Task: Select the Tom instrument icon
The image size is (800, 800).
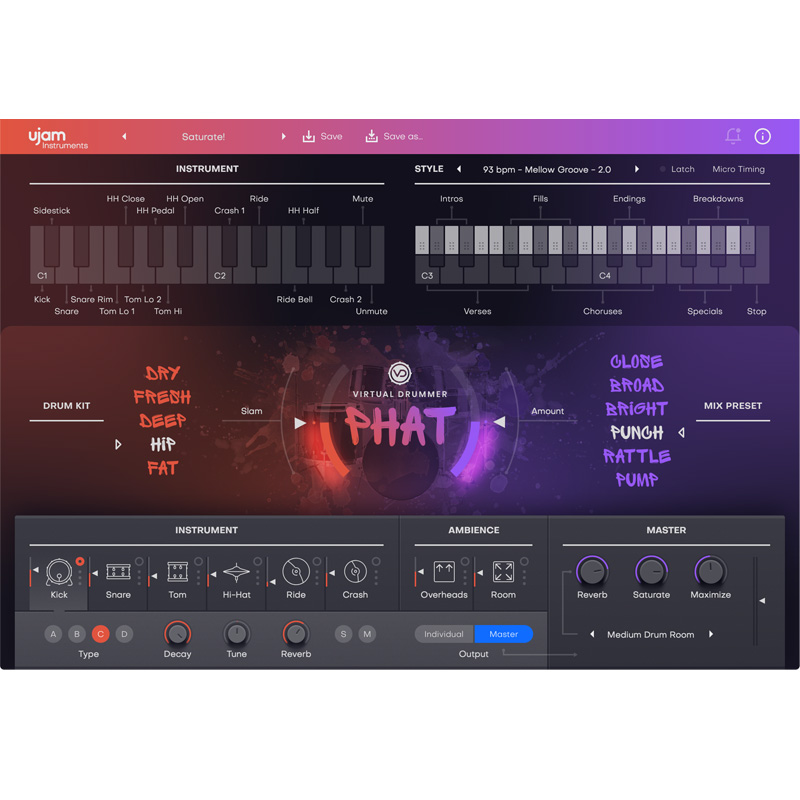Action: click(x=178, y=571)
